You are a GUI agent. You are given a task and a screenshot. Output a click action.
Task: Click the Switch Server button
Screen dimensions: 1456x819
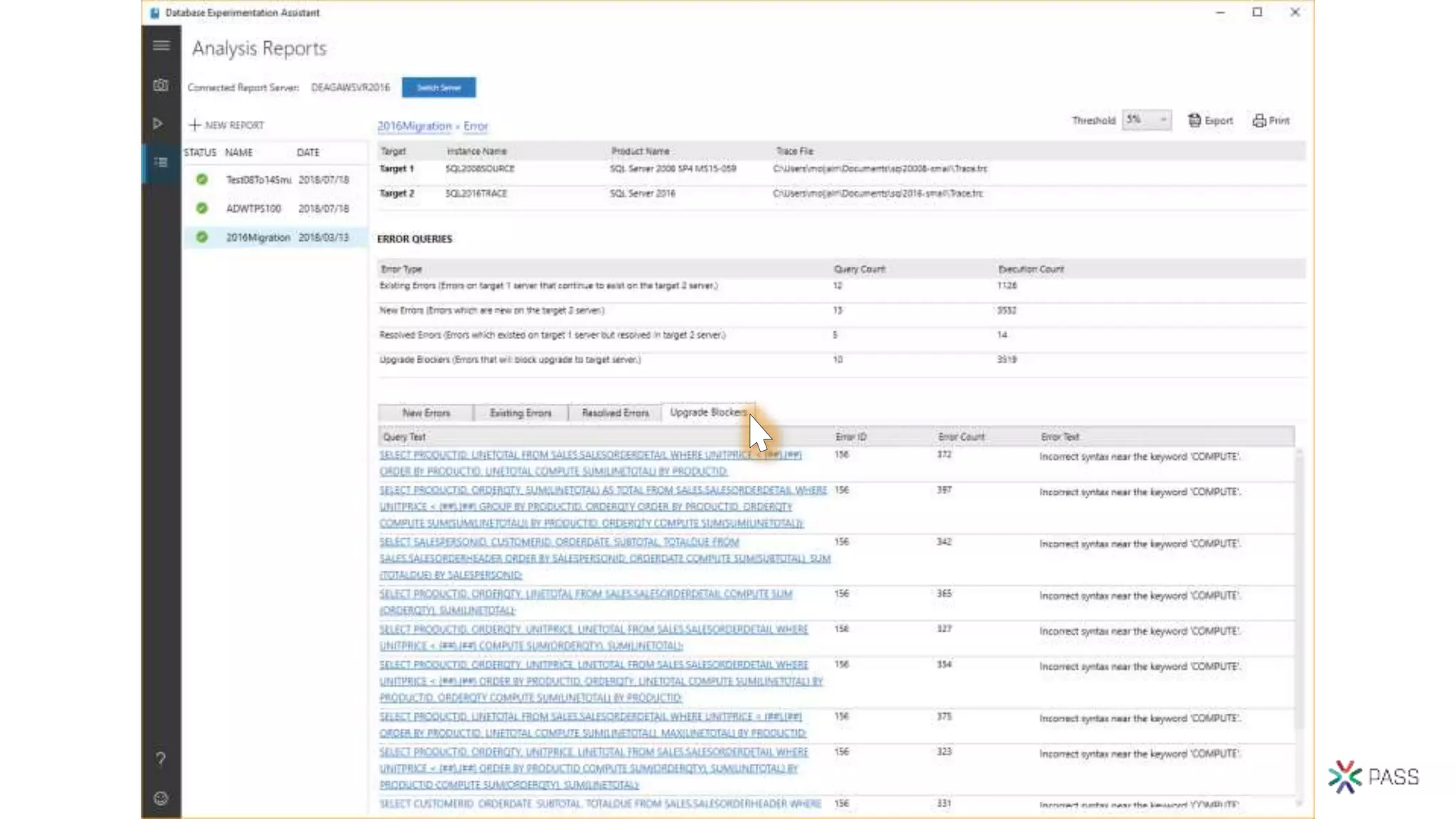[x=439, y=87]
